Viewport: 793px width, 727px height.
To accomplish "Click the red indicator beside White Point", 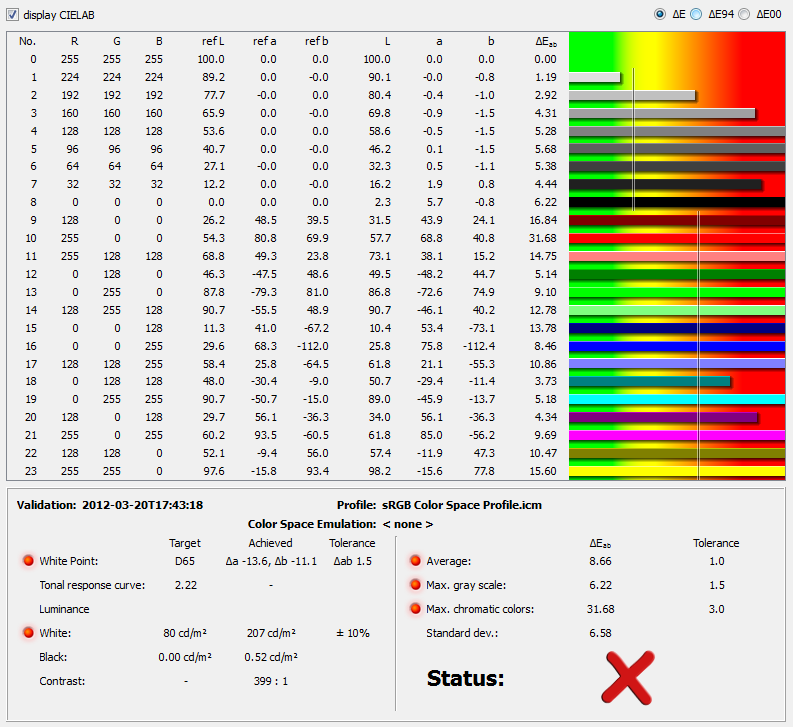I will click(x=28, y=561).
